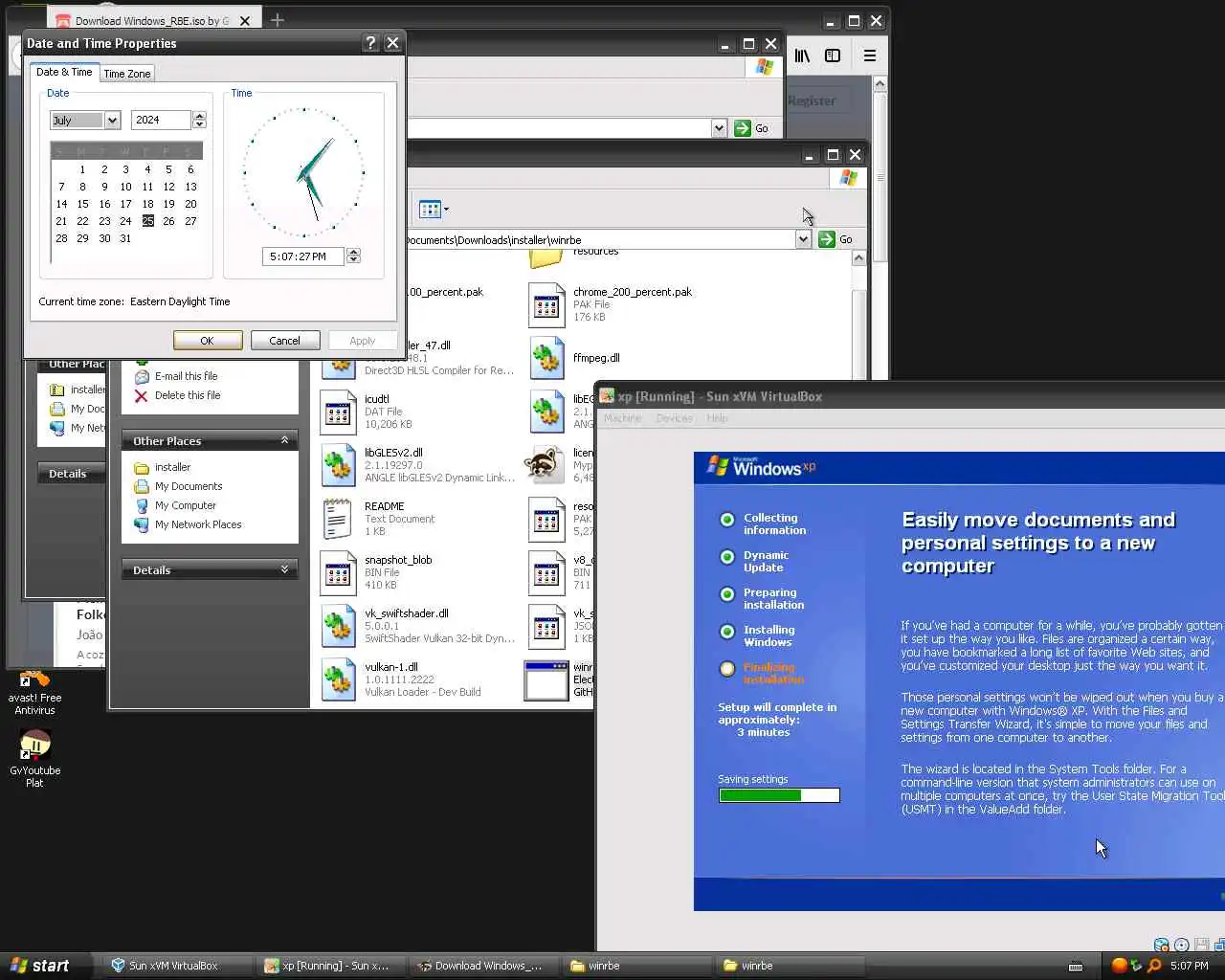The width and height of the screenshot is (1225, 980).
Task: Open the browser library bookshelf icon
Action: click(x=802, y=56)
